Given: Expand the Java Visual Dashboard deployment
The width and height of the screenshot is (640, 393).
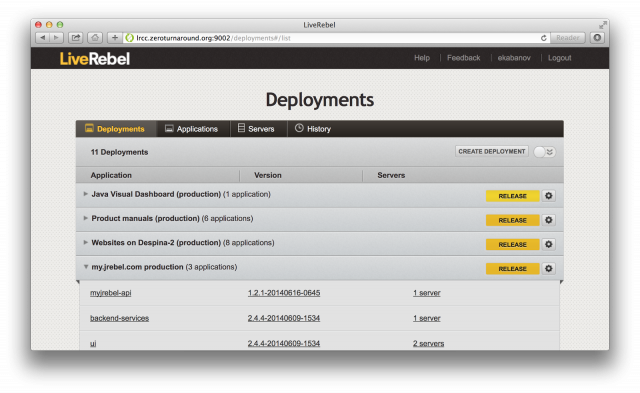Looking at the screenshot, I should (x=86, y=194).
